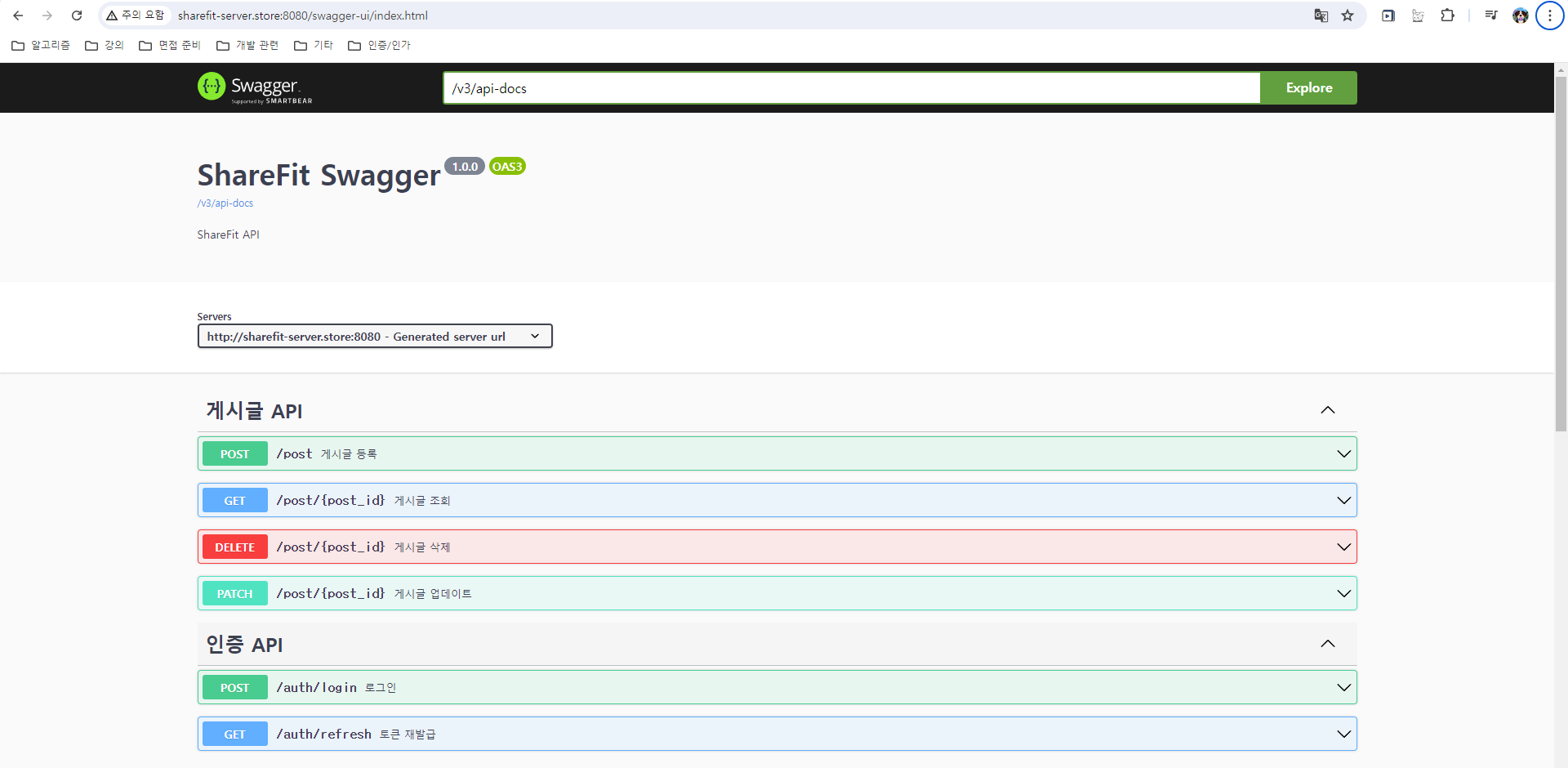The height and width of the screenshot is (768, 1568).
Task: Open the 개발 관련 bookmark folder
Action: [247, 45]
